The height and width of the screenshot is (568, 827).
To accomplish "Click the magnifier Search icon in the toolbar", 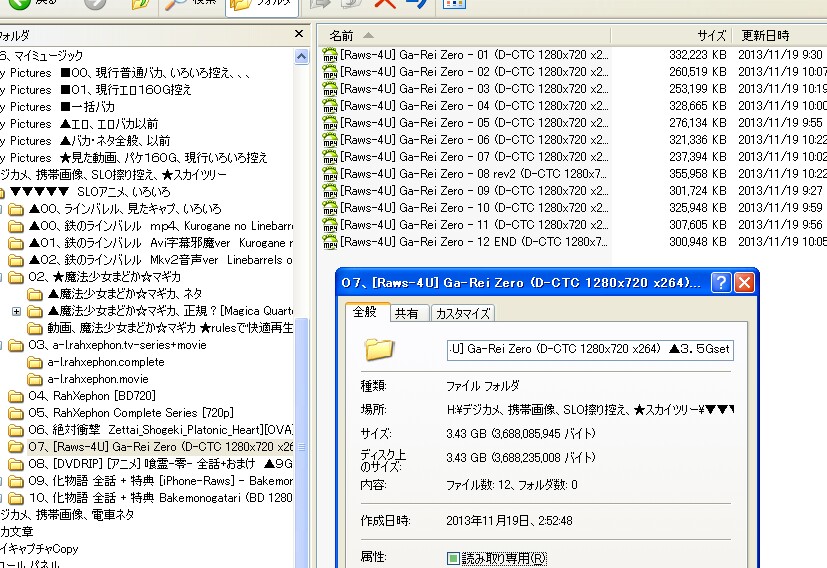I will point(175,4).
